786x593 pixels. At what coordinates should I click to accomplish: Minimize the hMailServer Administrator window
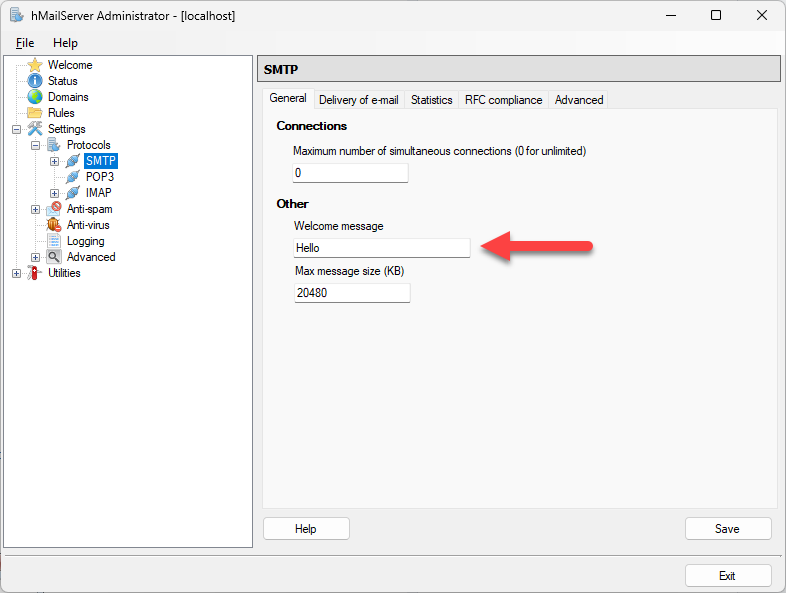pyautogui.click(x=671, y=16)
